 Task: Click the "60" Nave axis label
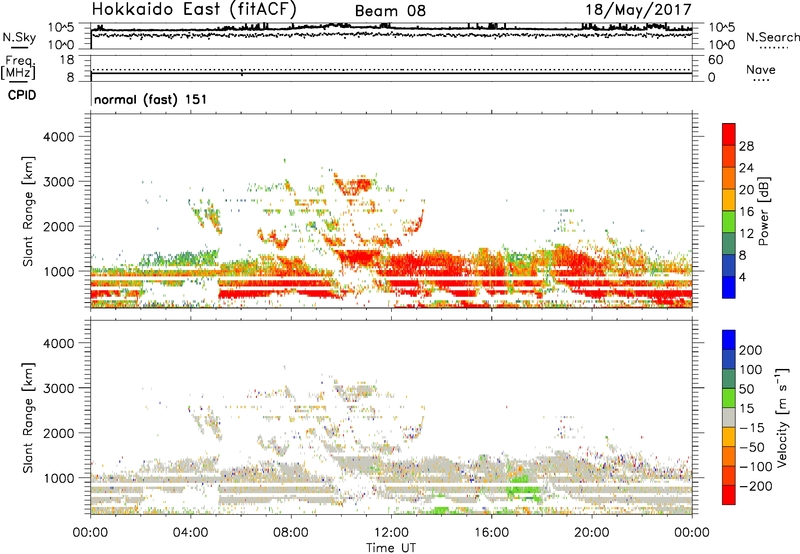(x=716, y=60)
